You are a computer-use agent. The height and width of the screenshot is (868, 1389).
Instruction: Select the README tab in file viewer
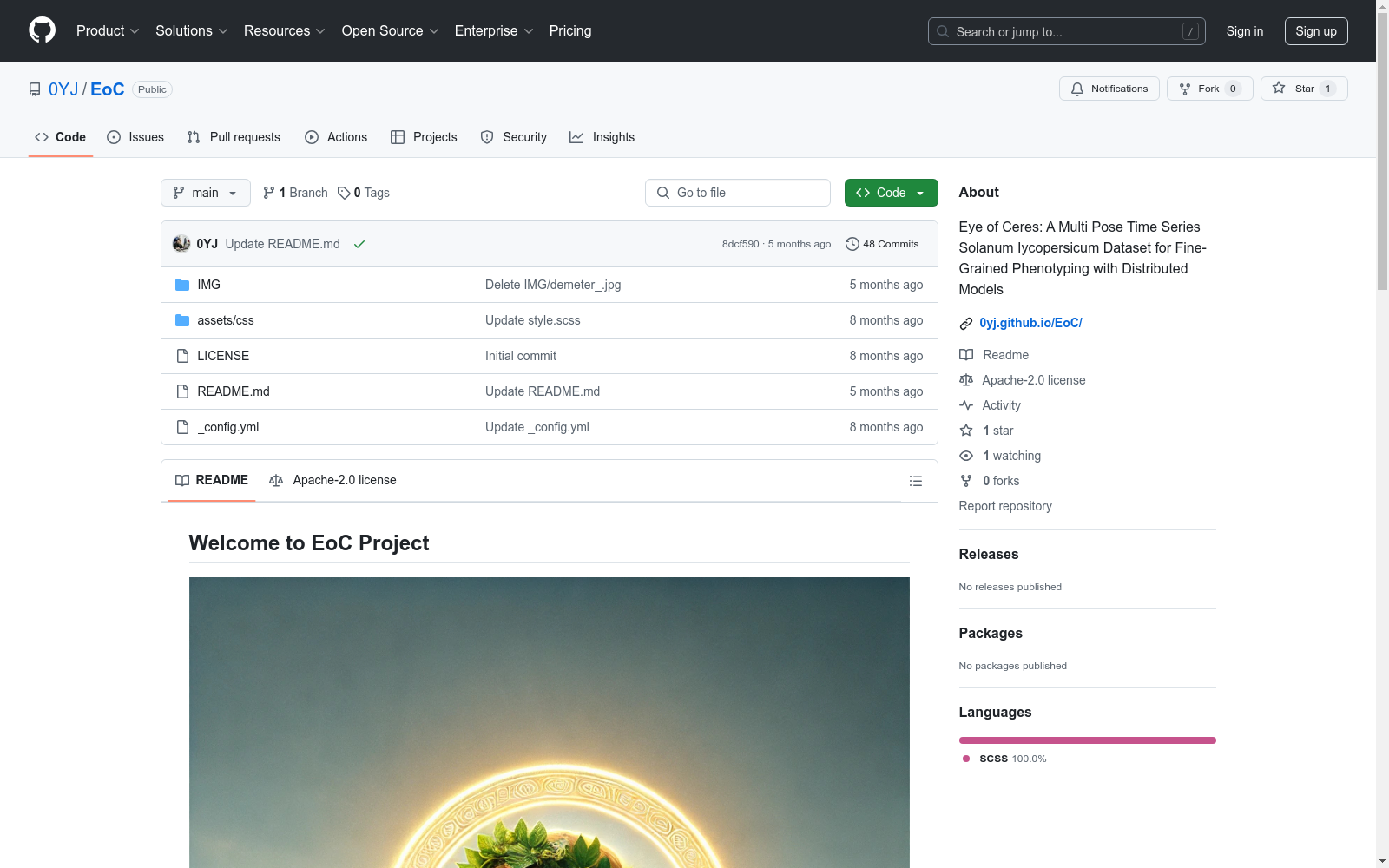click(x=212, y=481)
